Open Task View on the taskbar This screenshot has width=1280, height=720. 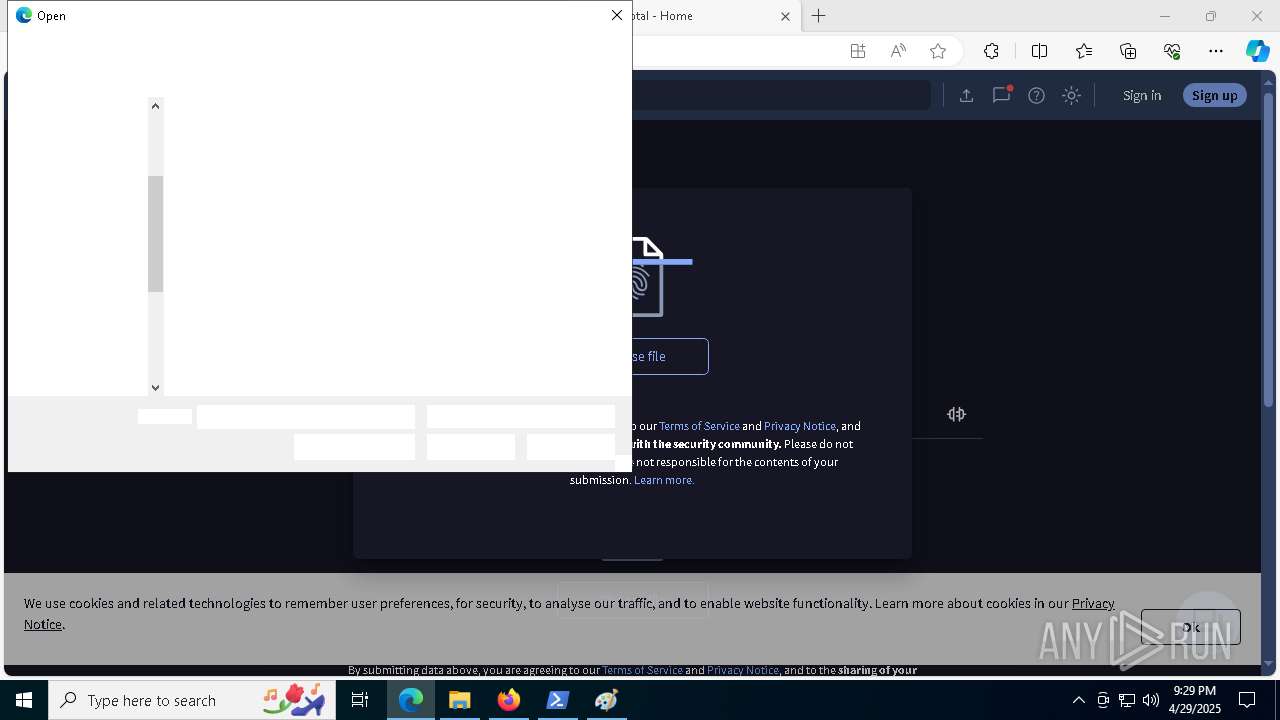pyautogui.click(x=360, y=700)
